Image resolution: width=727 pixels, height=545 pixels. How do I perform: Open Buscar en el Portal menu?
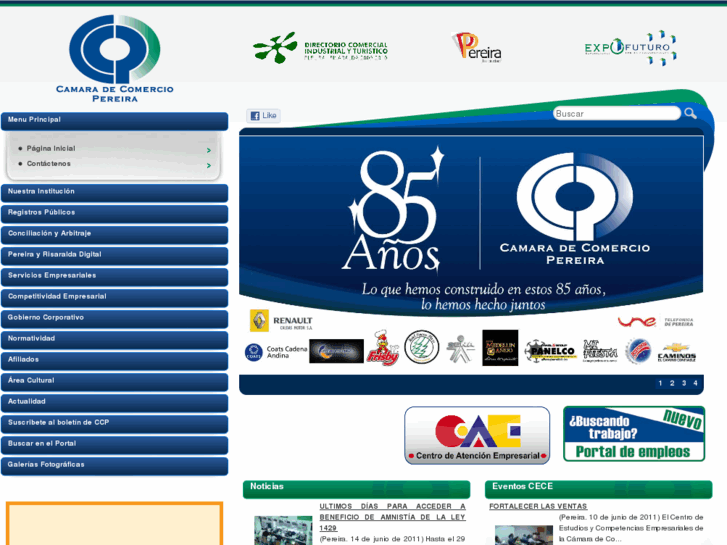pyautogui.click(x=115, y=445)
